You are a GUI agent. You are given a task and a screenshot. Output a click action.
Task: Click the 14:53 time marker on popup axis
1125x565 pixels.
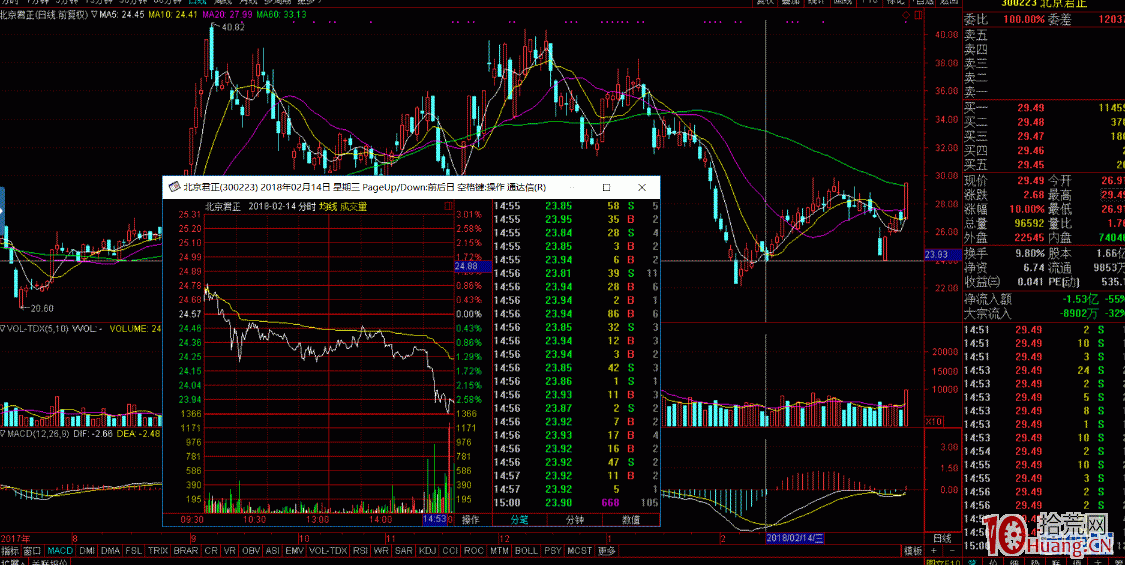pos(436,518)
